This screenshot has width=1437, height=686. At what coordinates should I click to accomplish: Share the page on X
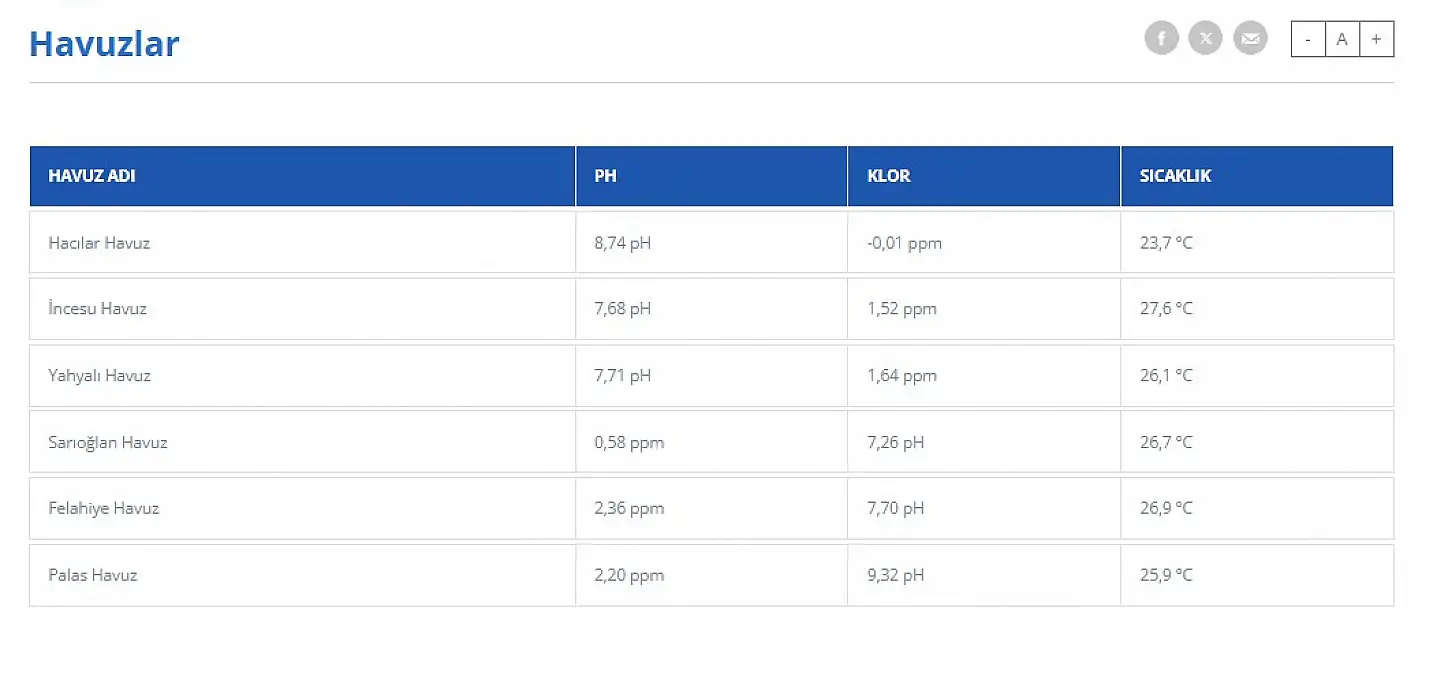1205,39
